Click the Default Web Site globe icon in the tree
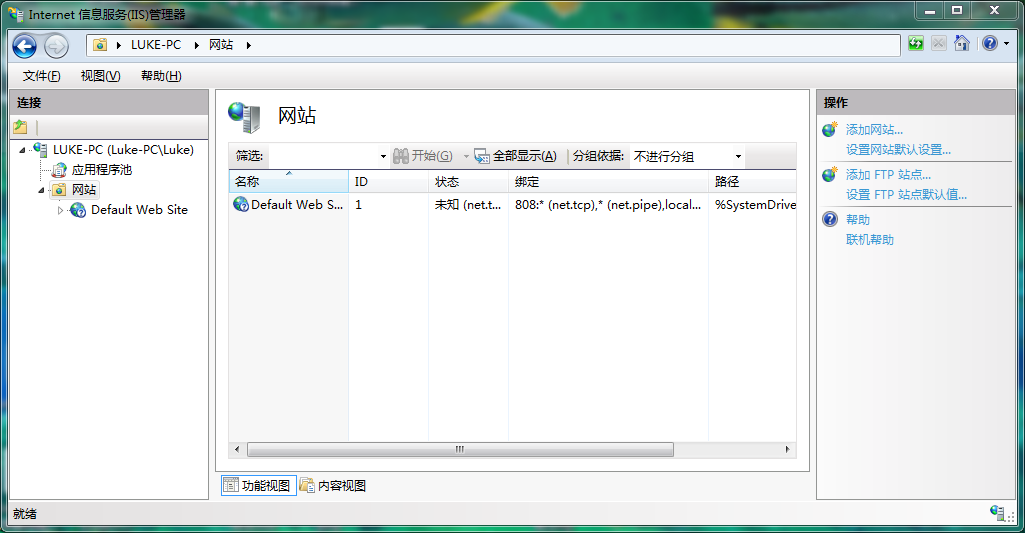The height and width of the screenshot is (533, 1025). tap(78, 210)
